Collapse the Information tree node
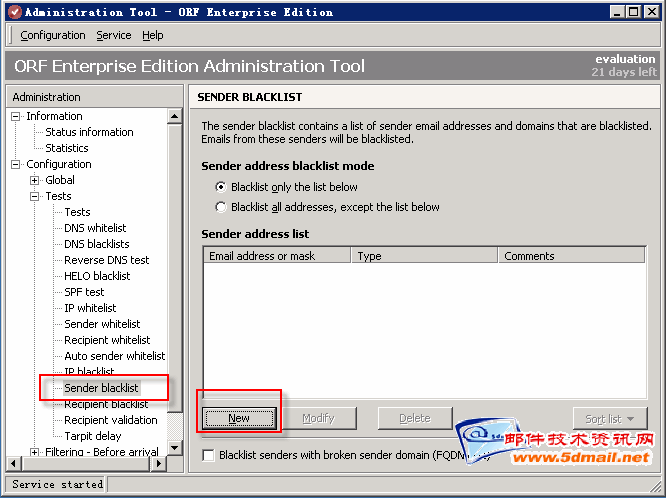 click(16, 116)
